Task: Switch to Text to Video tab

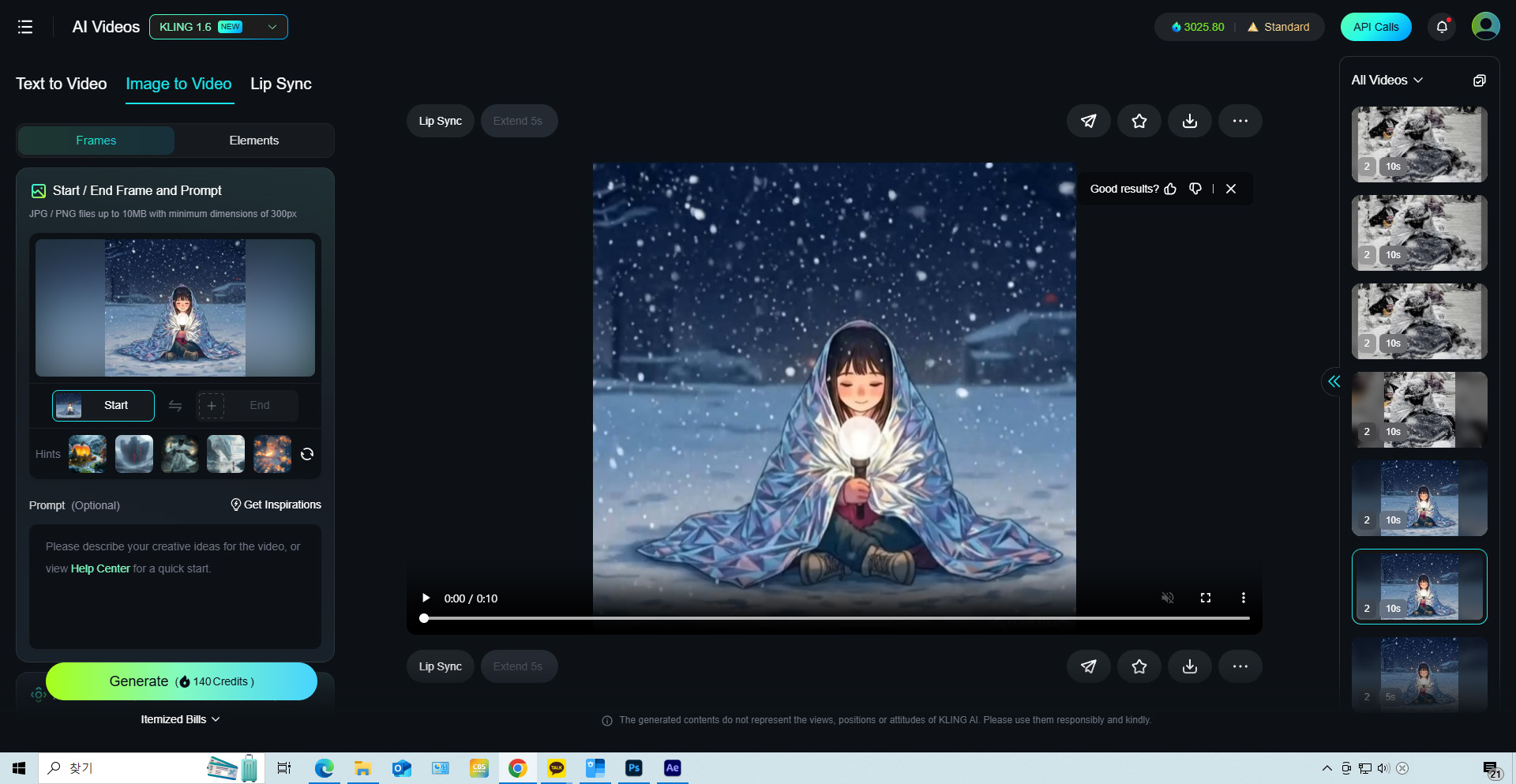Action: click(x=62, y=84)
